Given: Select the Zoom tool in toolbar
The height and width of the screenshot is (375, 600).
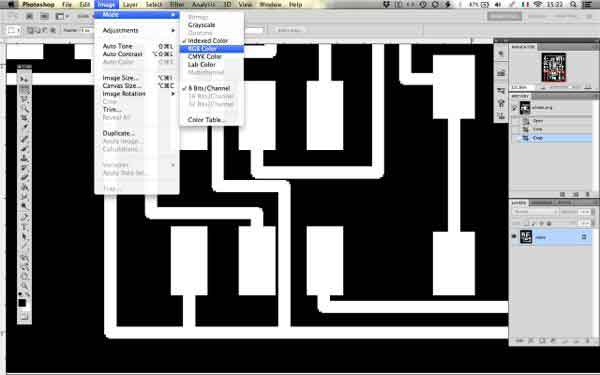Looking at the screenshot, I should tap(24, 286).
